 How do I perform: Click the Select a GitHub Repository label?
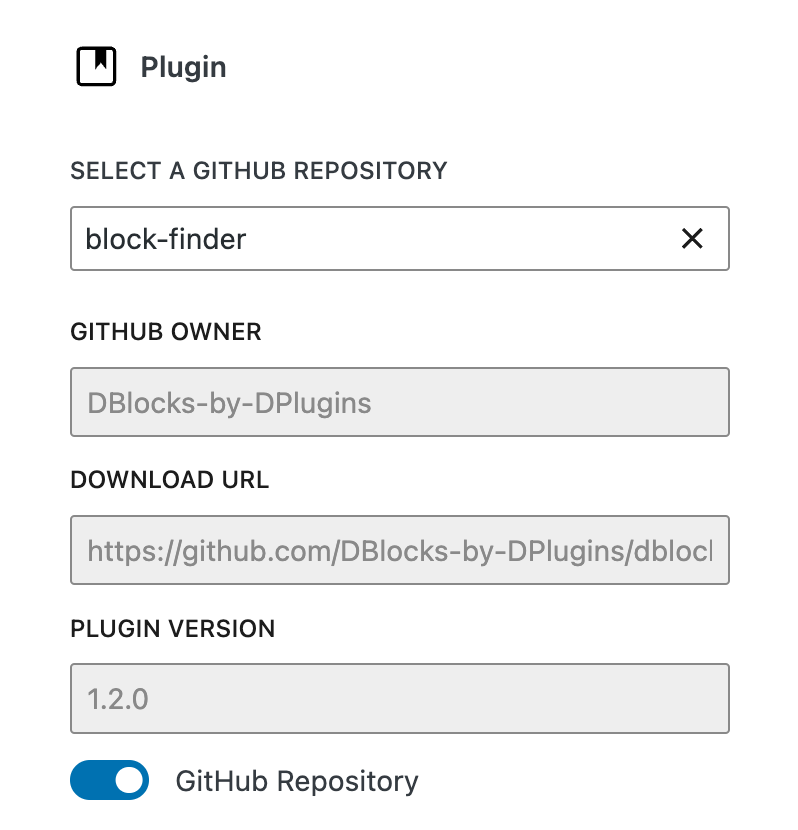259,170
